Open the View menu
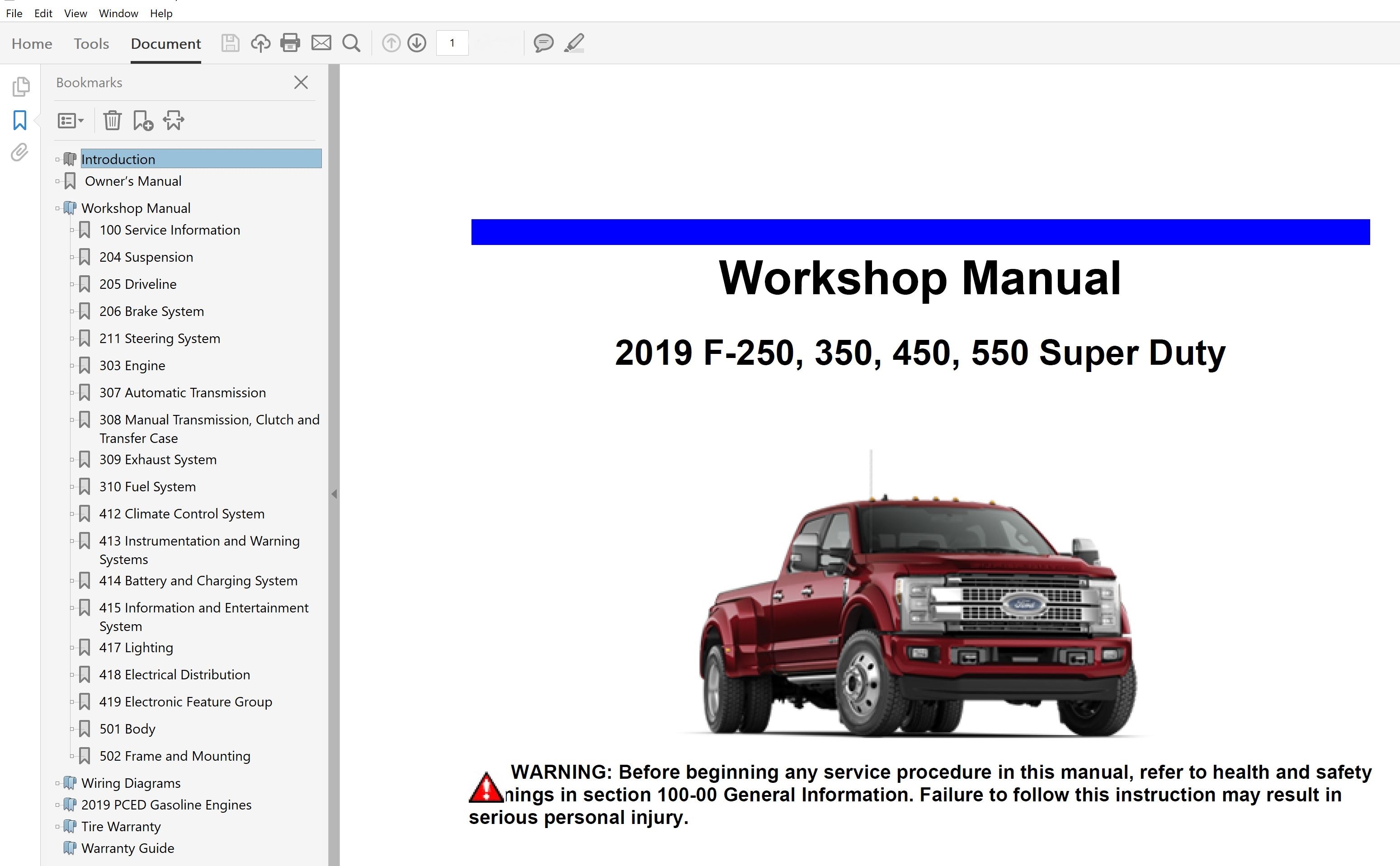Image resolution: width=1400 pixels, height=866 pixels. (x=75, y=13)
